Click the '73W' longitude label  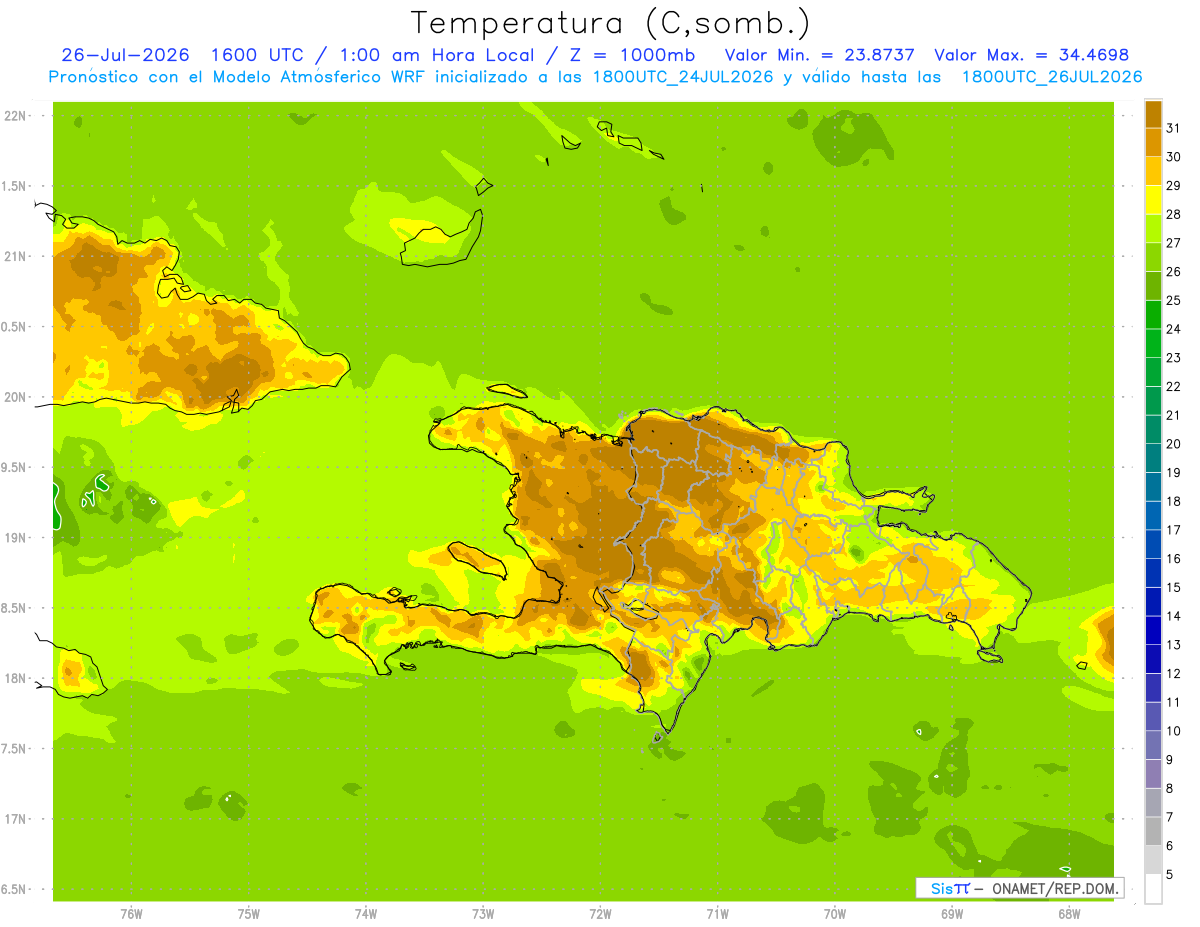coord(483,914)
